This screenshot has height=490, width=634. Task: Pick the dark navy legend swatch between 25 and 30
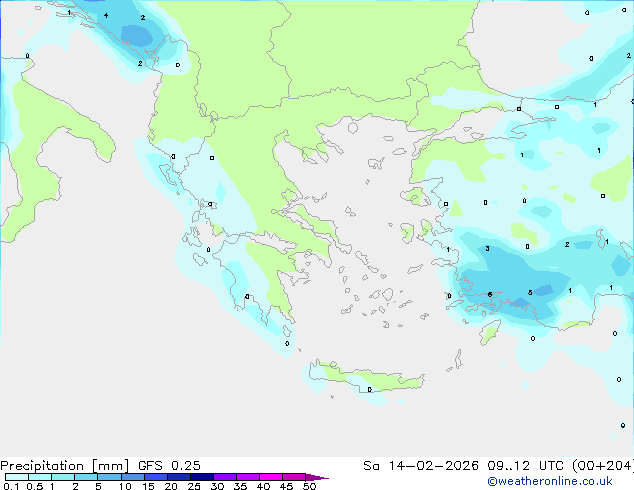[x=202, y=477]
